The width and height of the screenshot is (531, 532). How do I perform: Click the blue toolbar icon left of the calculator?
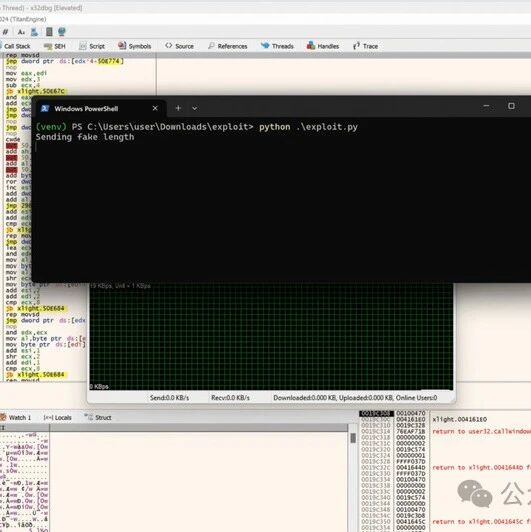pyautogui.click(x=35, y=32)
